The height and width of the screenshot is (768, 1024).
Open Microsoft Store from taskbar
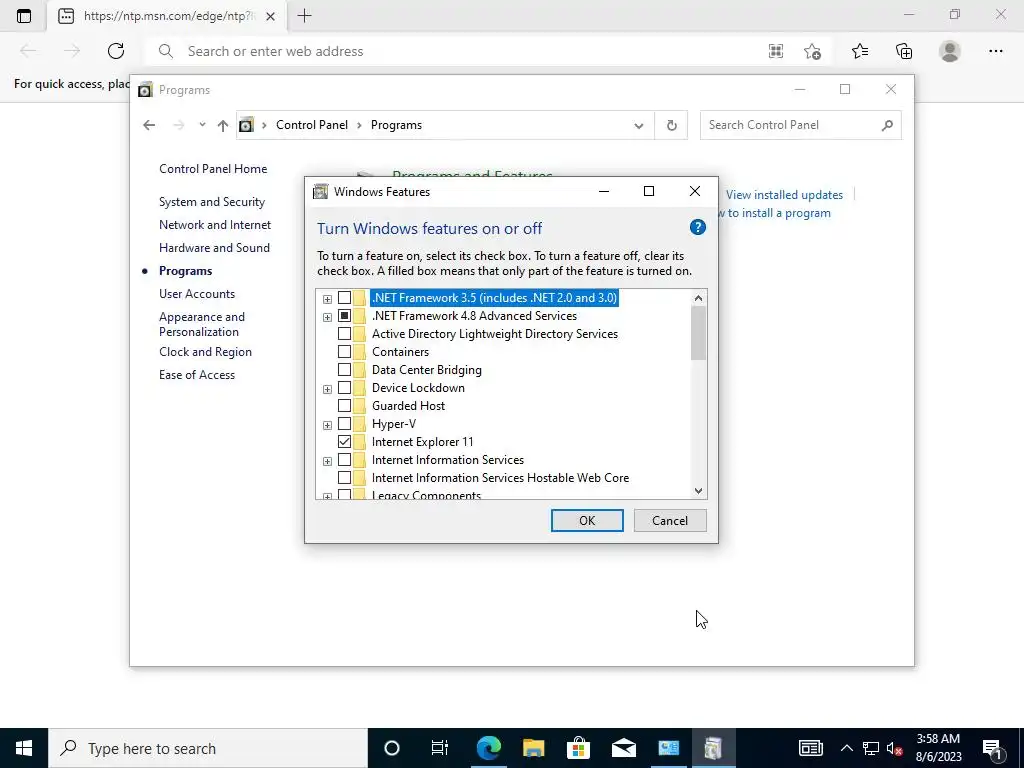(578, 748)
